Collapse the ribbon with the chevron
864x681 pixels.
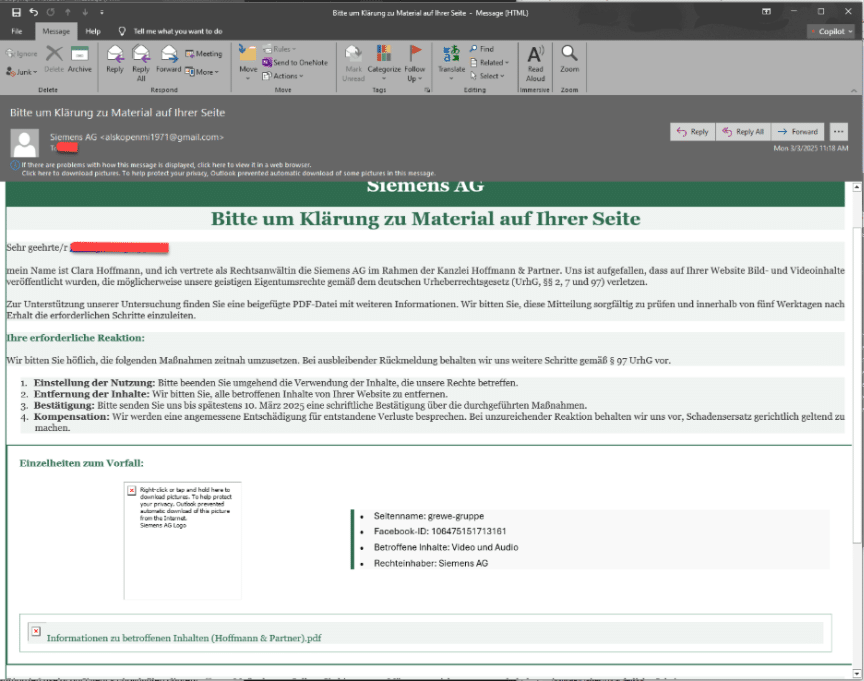click(854, 90)
